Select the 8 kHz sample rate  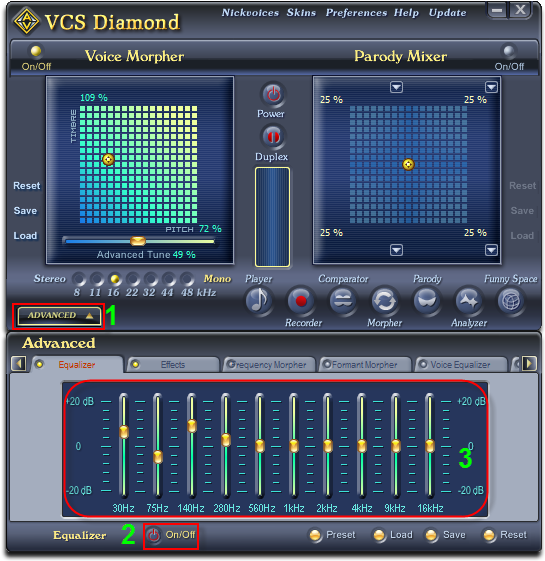pos(78,278)
